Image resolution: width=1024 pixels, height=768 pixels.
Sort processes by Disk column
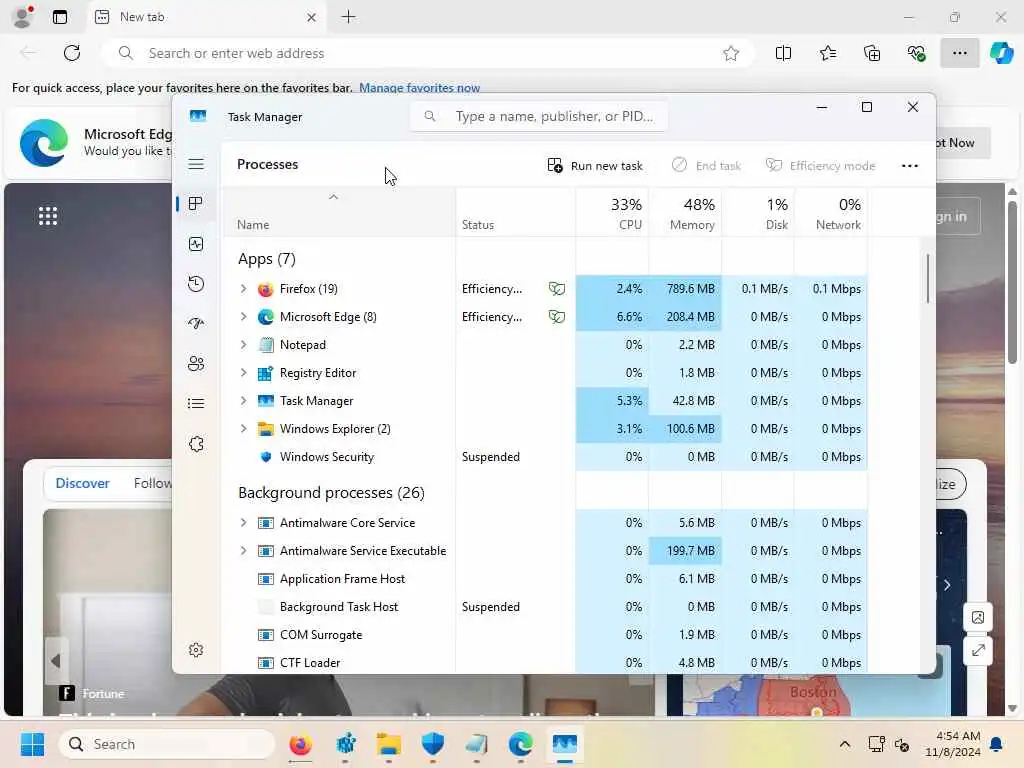(758, 213)
